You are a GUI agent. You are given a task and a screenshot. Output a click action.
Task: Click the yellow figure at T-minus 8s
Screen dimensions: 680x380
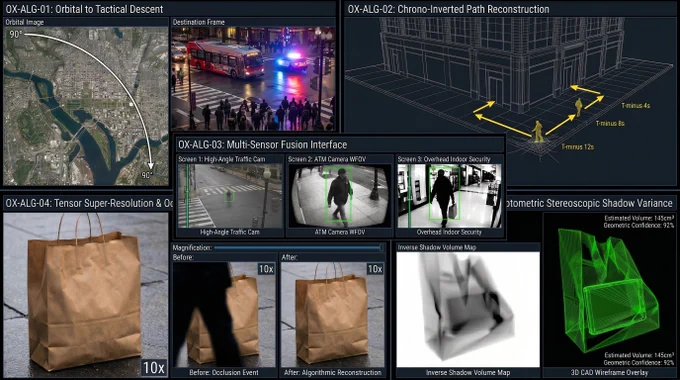pyautogui.click(x=579, y=107)
